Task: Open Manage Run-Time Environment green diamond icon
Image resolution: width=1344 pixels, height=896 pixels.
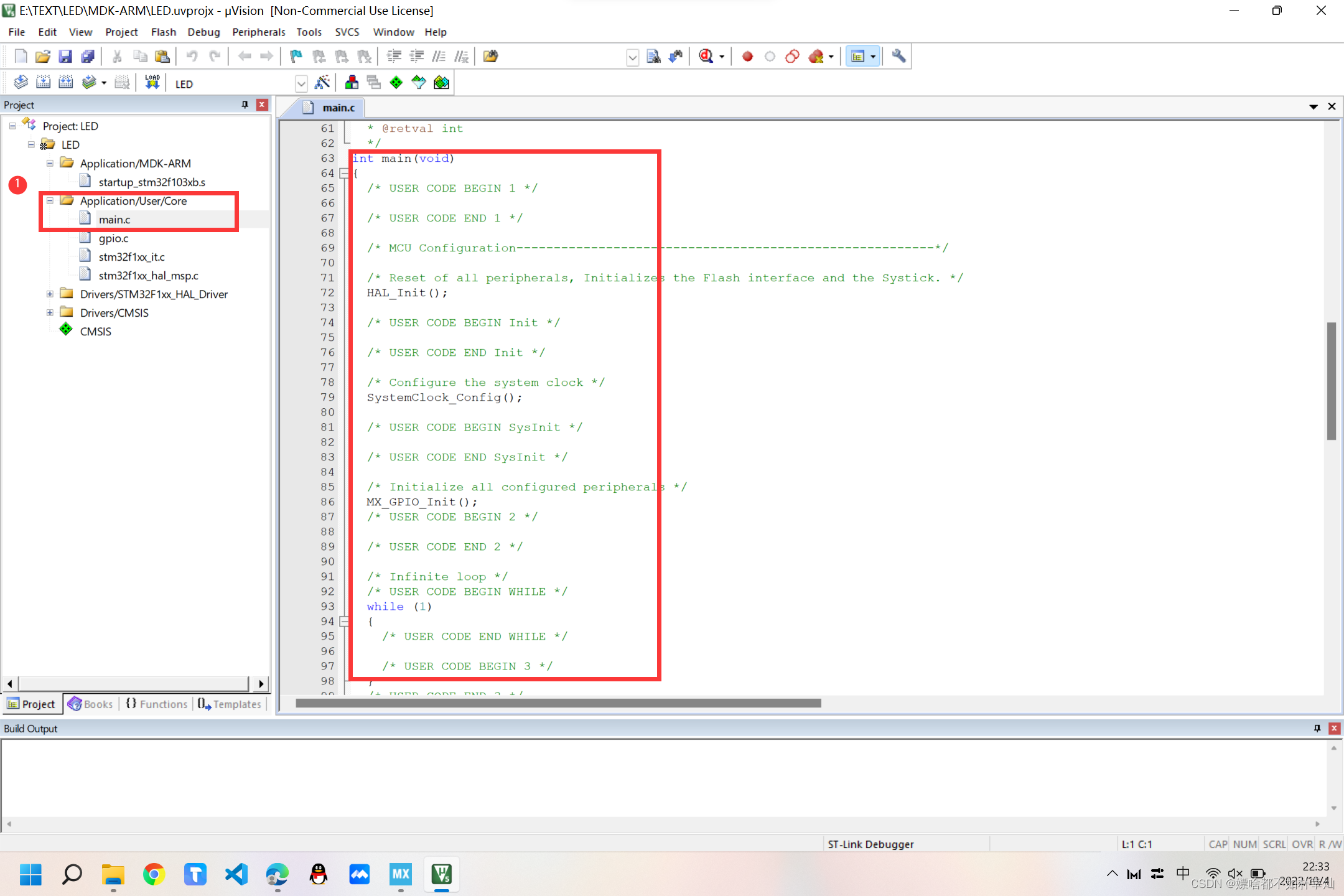Action: 396,83
